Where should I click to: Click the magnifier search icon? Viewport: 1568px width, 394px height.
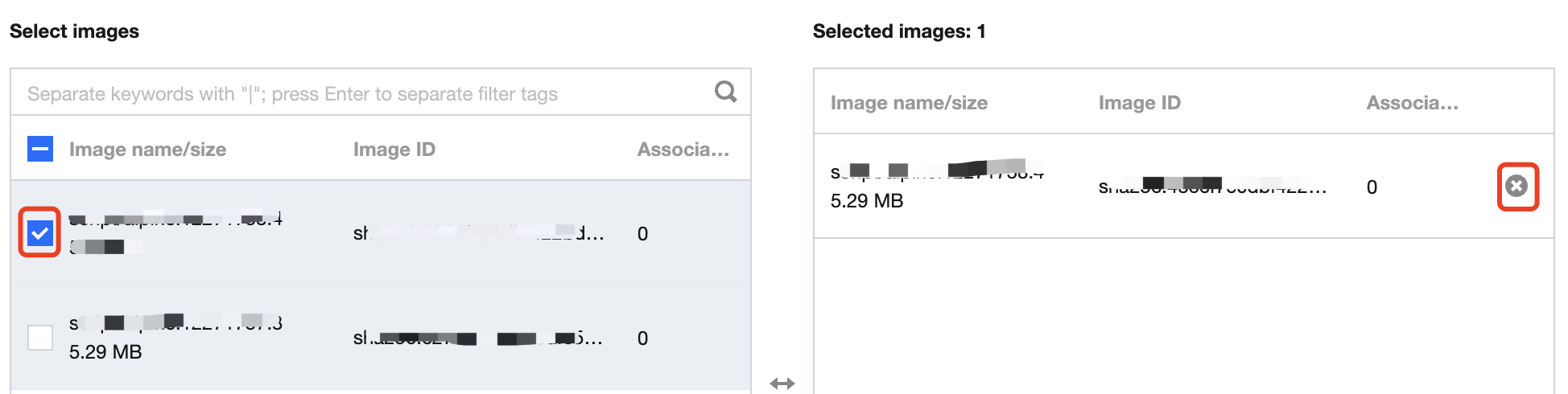725,92
